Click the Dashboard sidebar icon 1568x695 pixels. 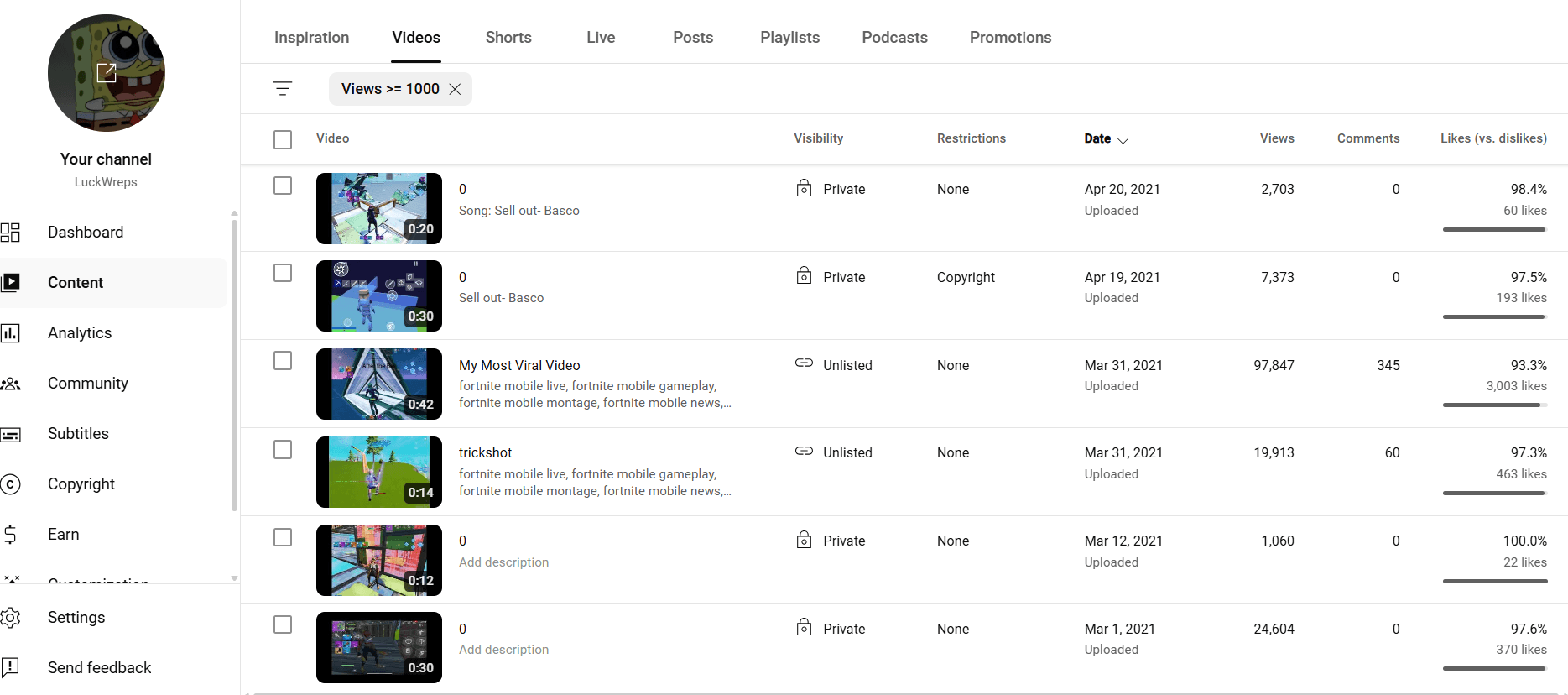11,233
